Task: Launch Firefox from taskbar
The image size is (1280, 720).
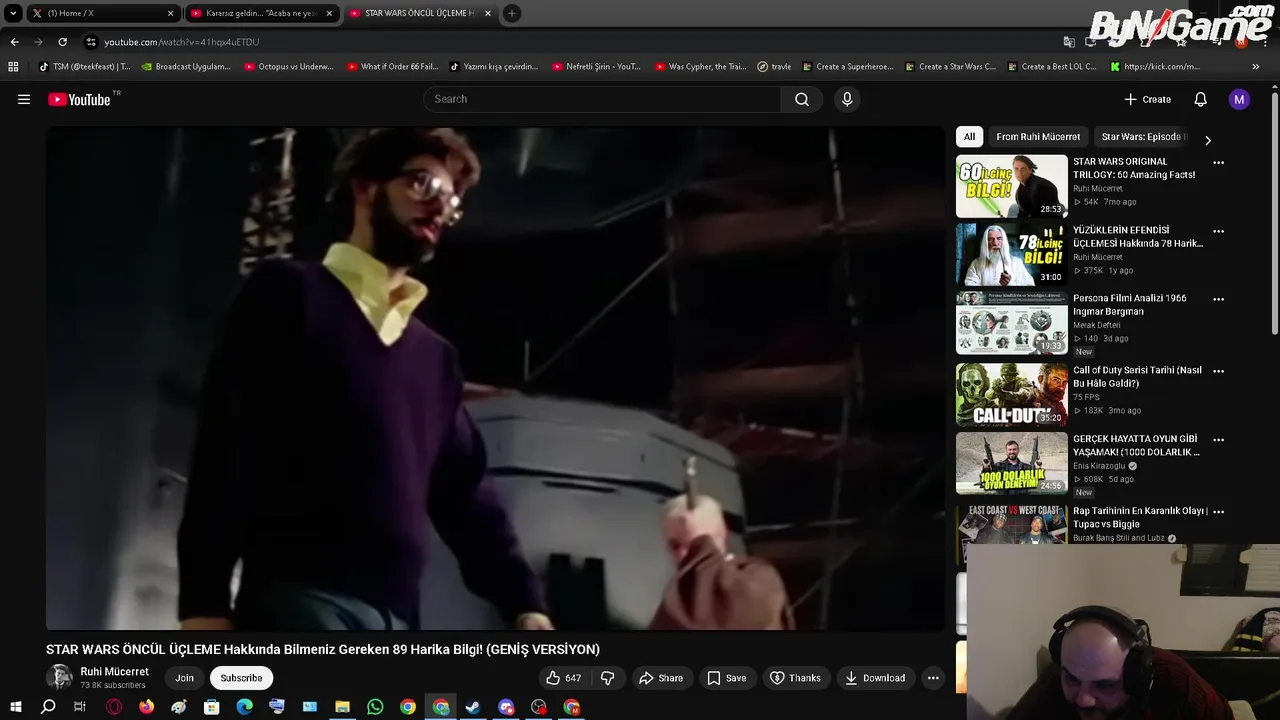Action: point(146,707)
